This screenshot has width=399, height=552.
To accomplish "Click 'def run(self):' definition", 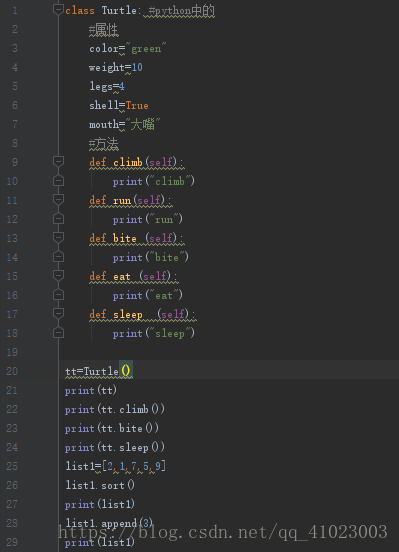I will coord(131,200).
